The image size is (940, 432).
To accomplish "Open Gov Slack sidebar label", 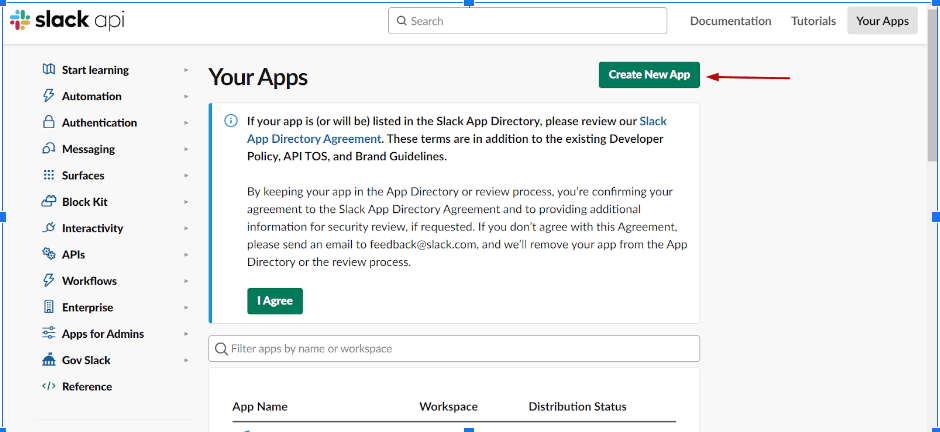I will tap(86, 360).
